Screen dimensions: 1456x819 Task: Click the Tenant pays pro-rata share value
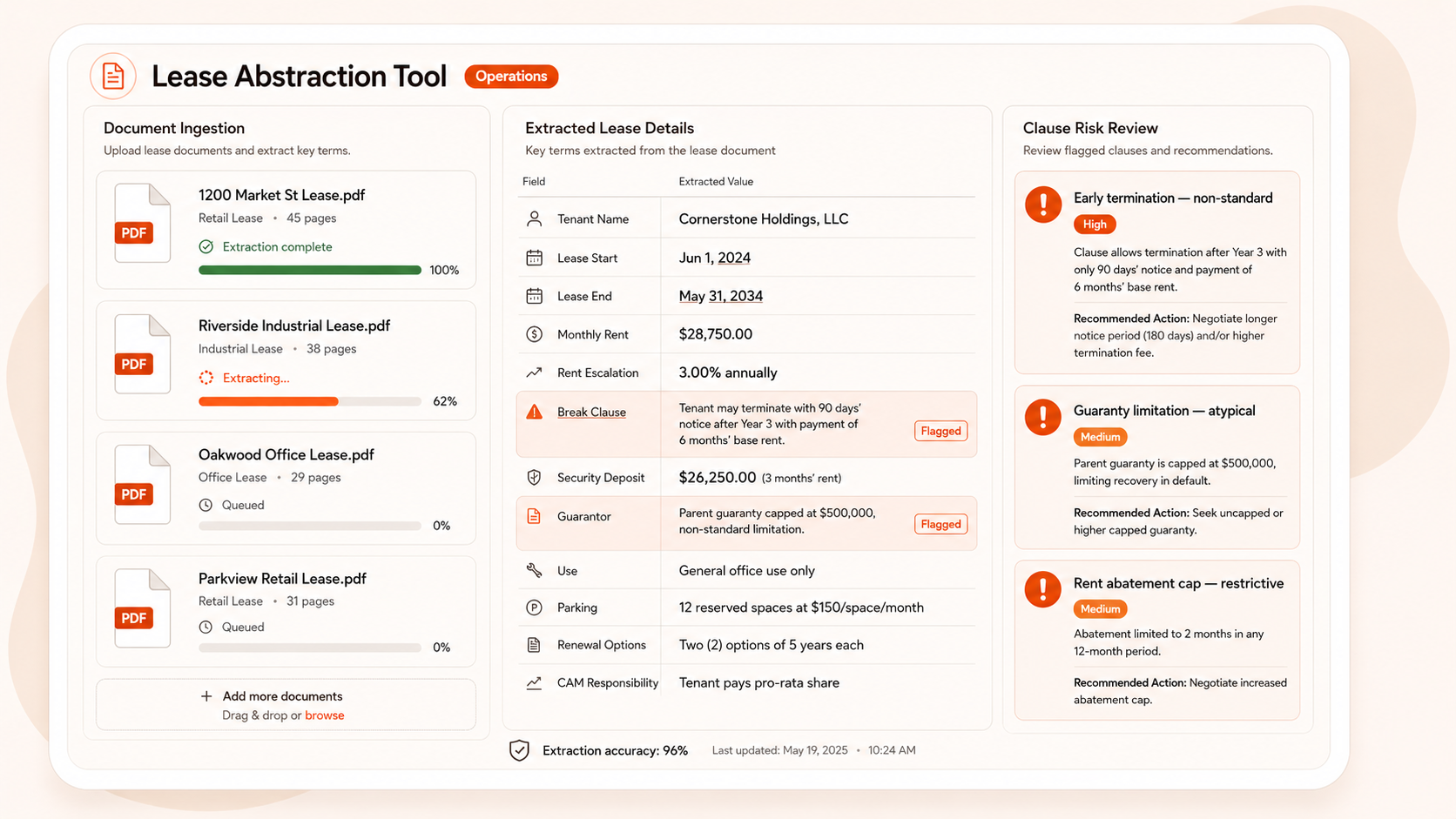coord(759,683)
